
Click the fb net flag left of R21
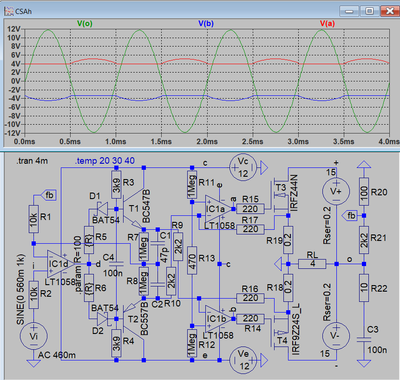pyautogui.click(x=350, y=216)
